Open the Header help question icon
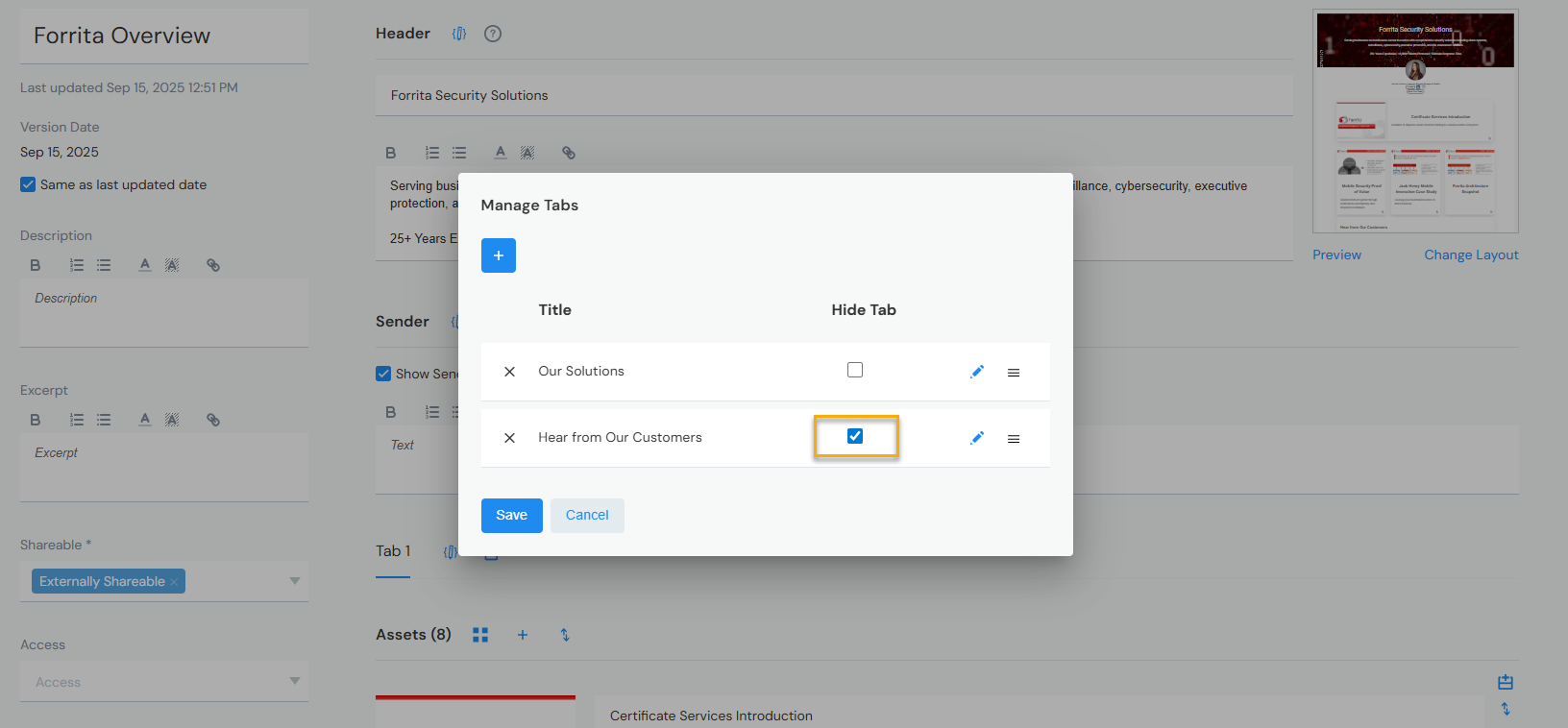The height and width of the screenshot is (728, 1568). [x=493, y=34]
